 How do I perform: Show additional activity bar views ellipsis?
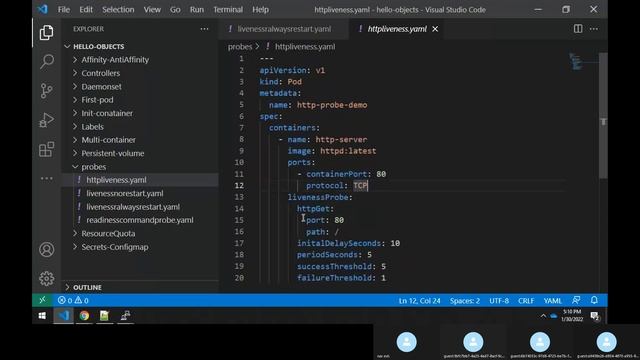pos(47,178)
